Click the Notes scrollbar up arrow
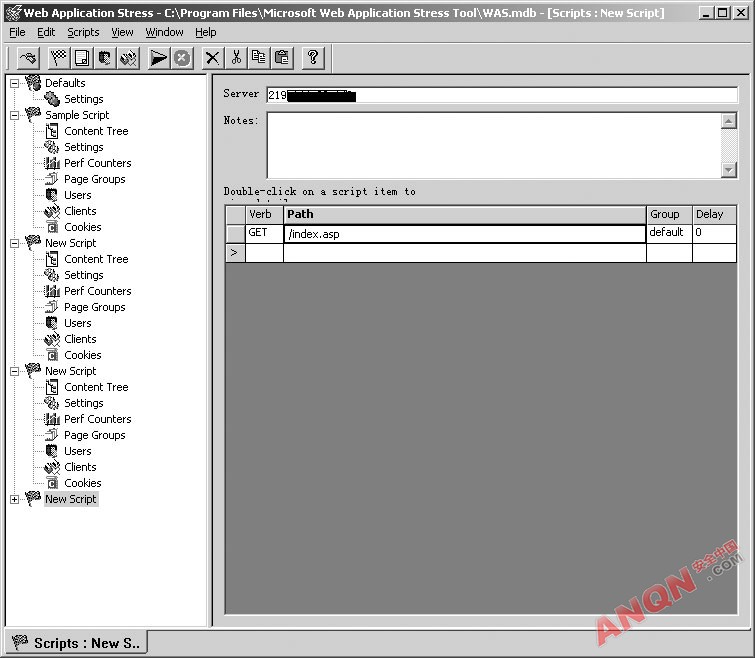Image resolution: width=755 pixels, height=658 pixels. click(729, 121)
